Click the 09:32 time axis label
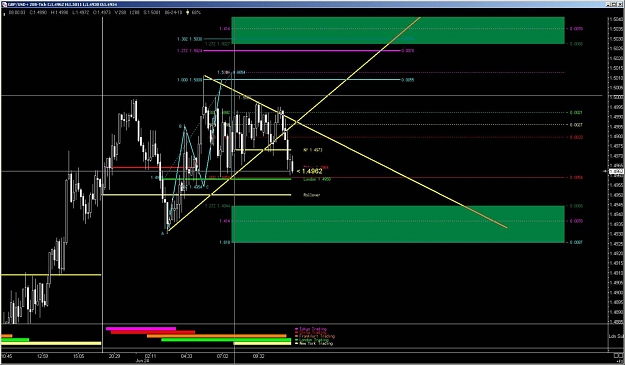The width and height of the screenshot is (625, 365). coord(258,356)
